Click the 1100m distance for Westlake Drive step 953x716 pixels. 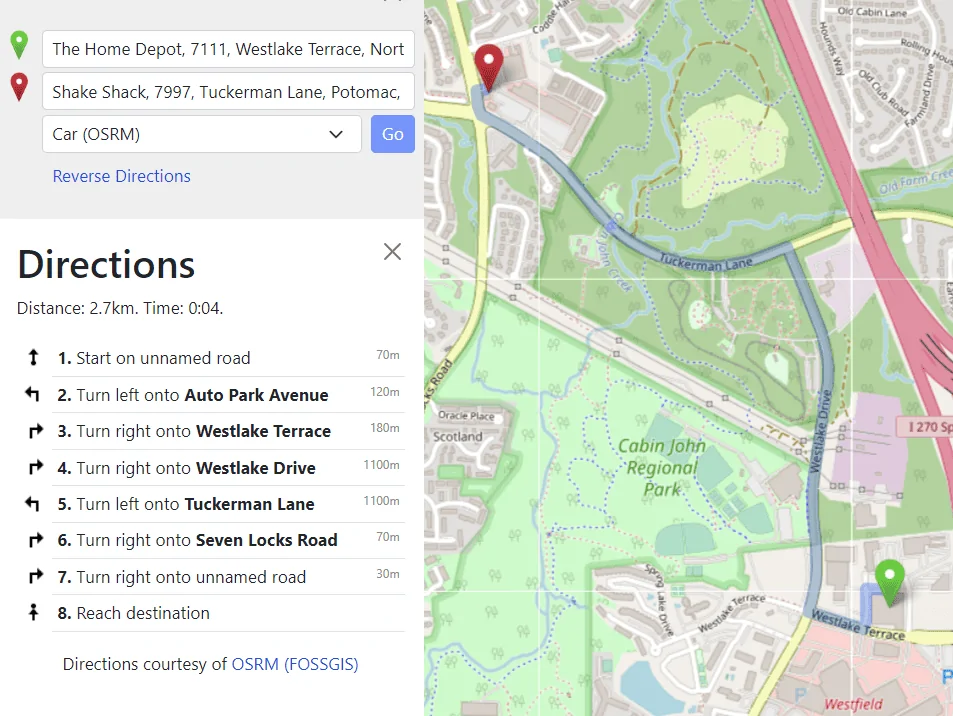pos(382,465)
